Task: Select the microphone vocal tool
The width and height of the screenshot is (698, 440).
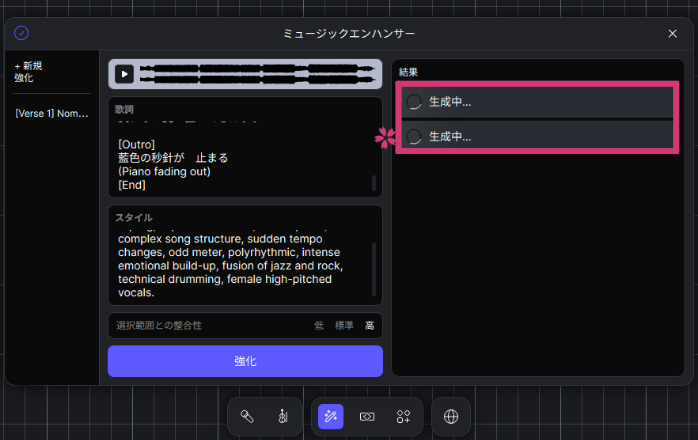Action: 246,416
